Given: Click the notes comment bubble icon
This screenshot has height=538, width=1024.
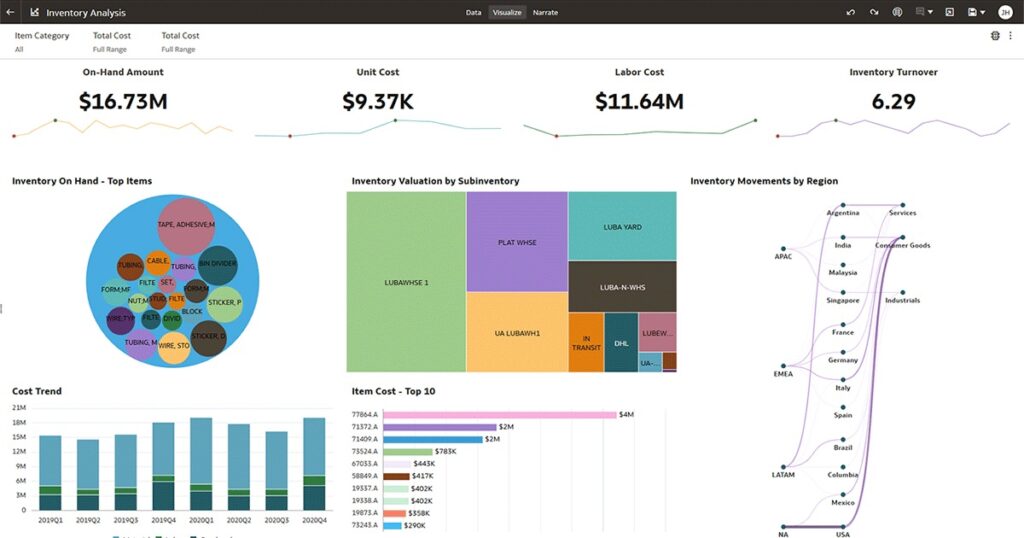Looking at the screenshot, I should 920,12.
